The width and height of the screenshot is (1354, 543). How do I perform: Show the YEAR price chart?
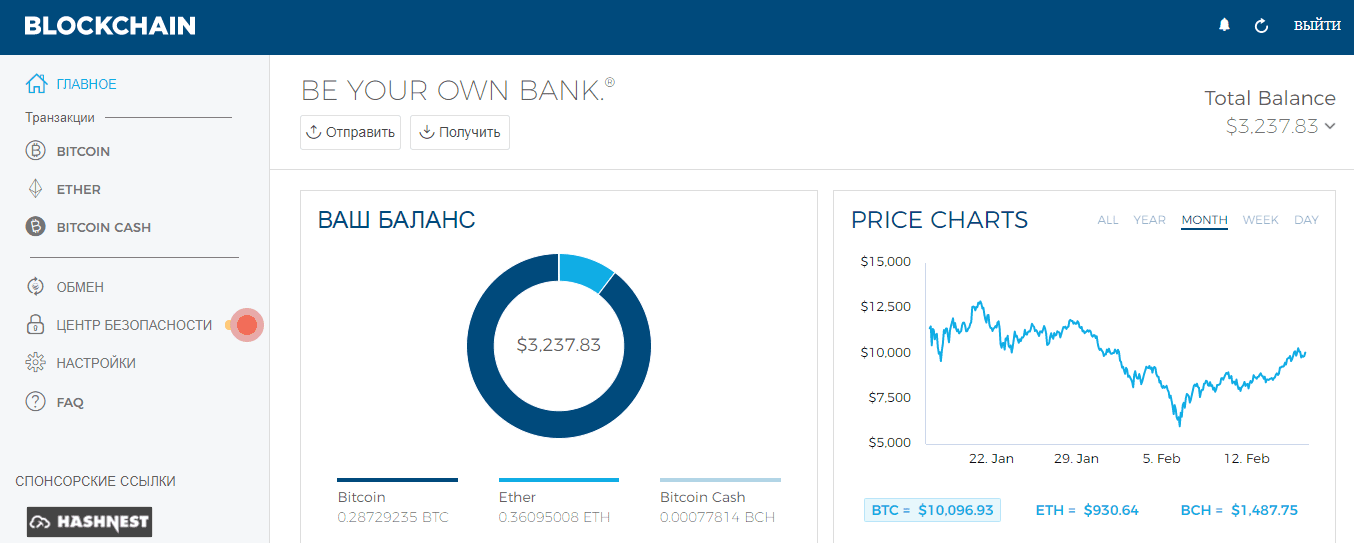1149,220
